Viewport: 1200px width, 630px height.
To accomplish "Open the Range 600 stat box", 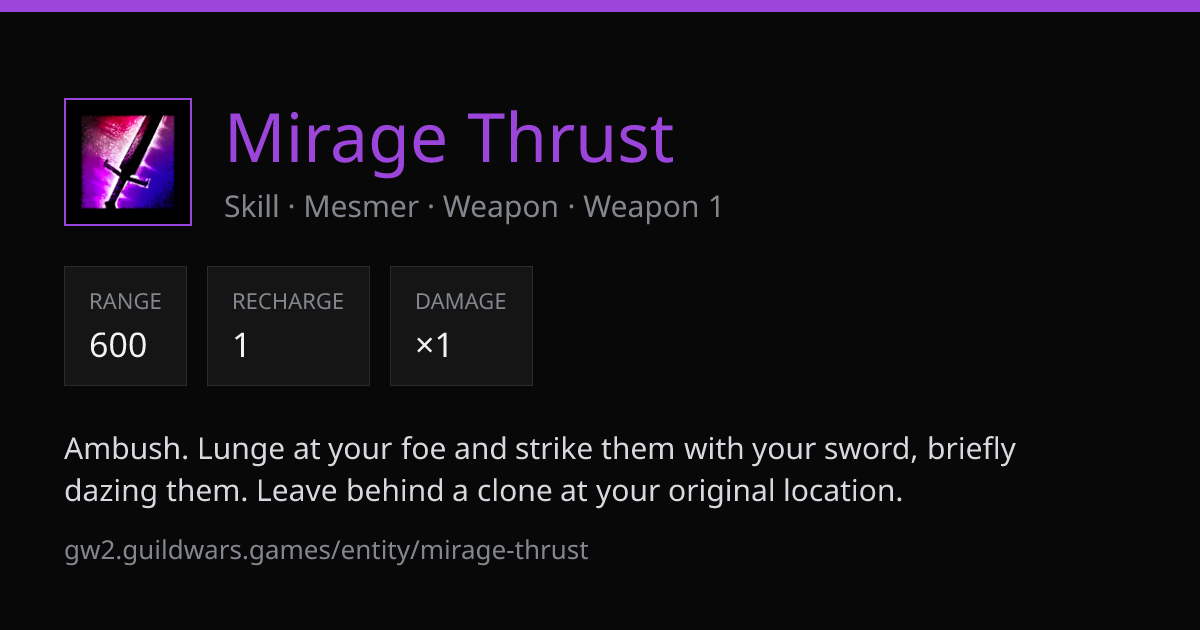I will pos(125,326).
